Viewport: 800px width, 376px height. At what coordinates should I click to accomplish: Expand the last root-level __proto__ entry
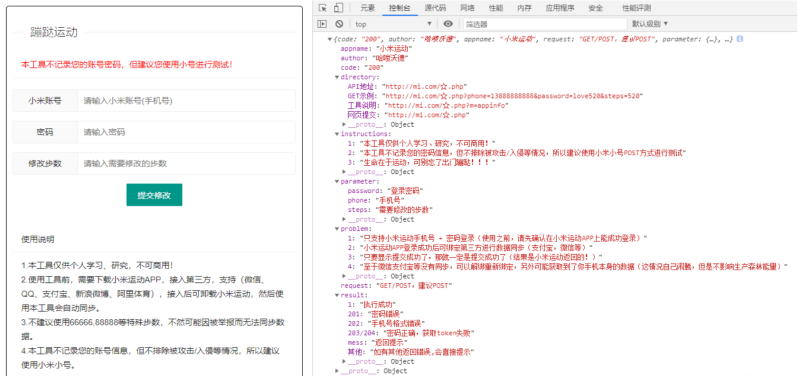337,371
